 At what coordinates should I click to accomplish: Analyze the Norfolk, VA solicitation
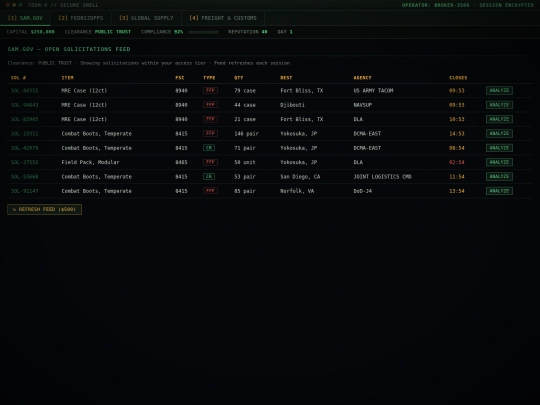[499, 191]
